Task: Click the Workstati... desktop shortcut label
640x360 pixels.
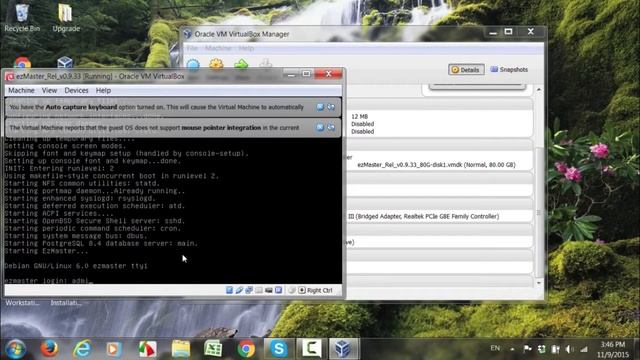Action: [x=22, y=303]
